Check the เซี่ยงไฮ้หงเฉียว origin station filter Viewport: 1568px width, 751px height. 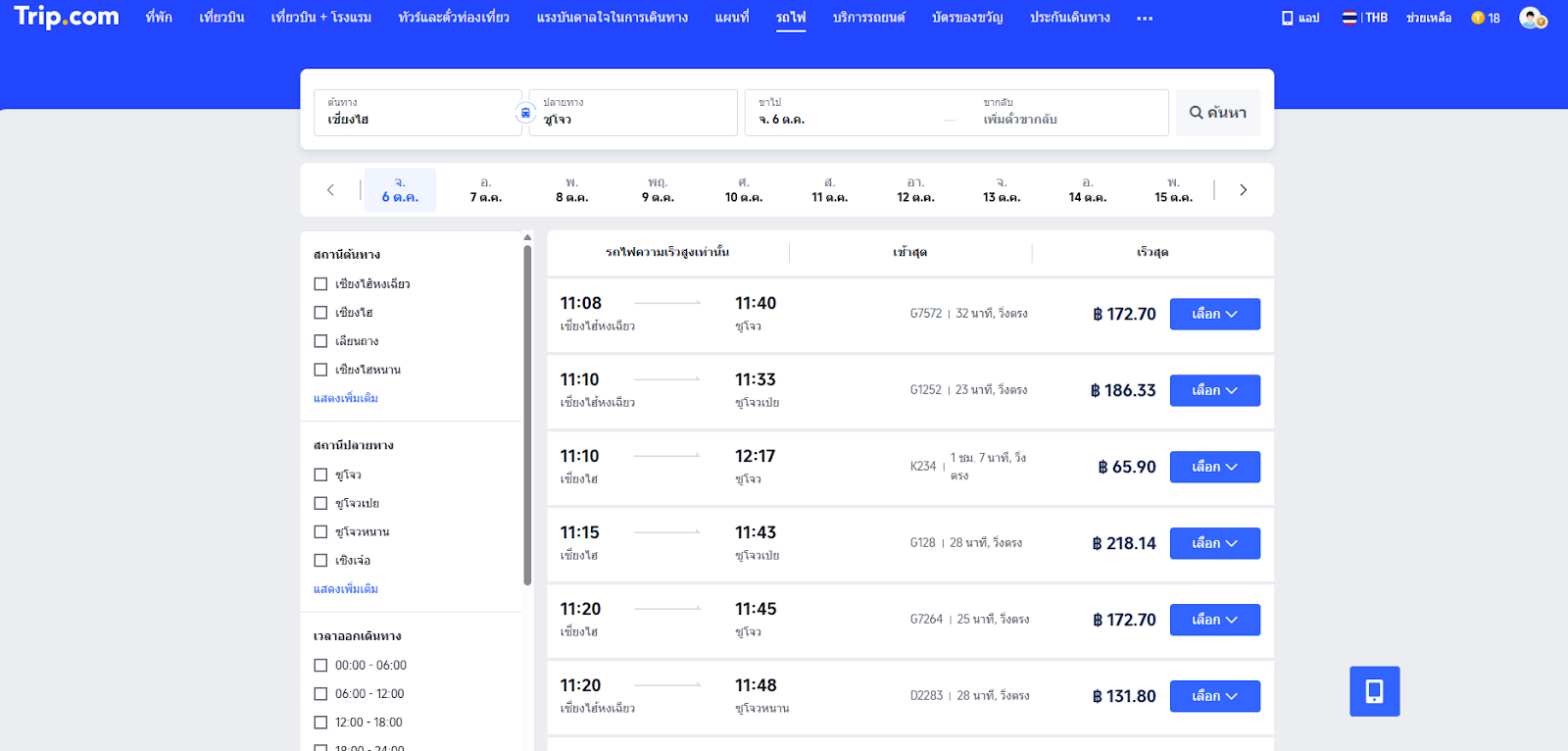pyautogui.click(x=320, y=284)
